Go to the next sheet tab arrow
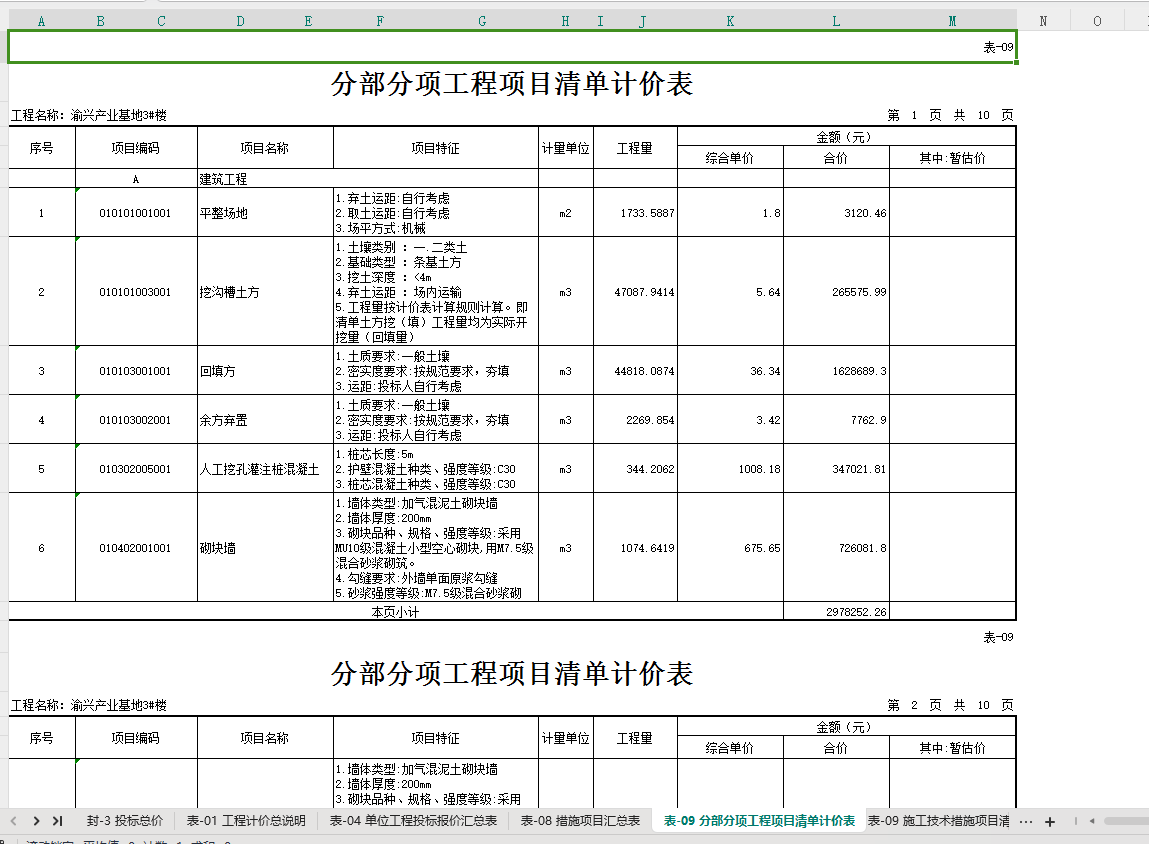The width and height of the screenshot is (1149, 844). coord(36,821)
